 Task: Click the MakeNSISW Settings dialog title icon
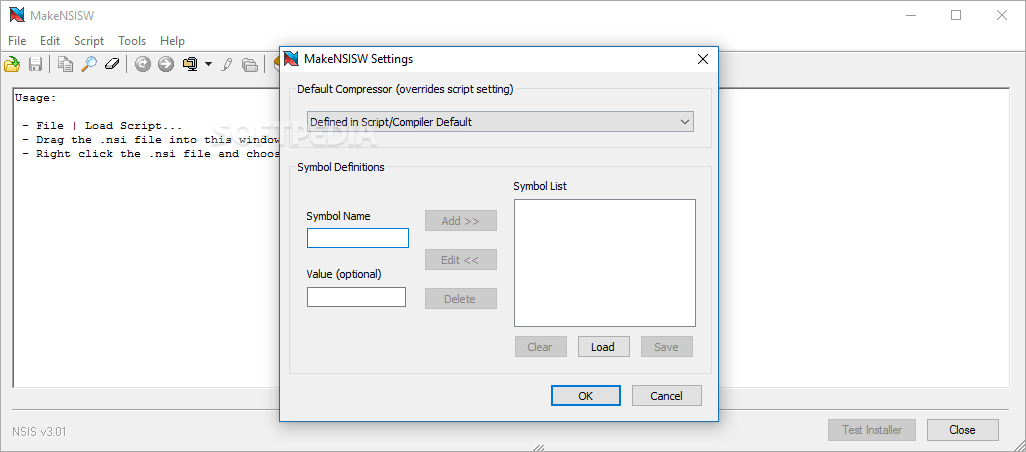[292, 59]
